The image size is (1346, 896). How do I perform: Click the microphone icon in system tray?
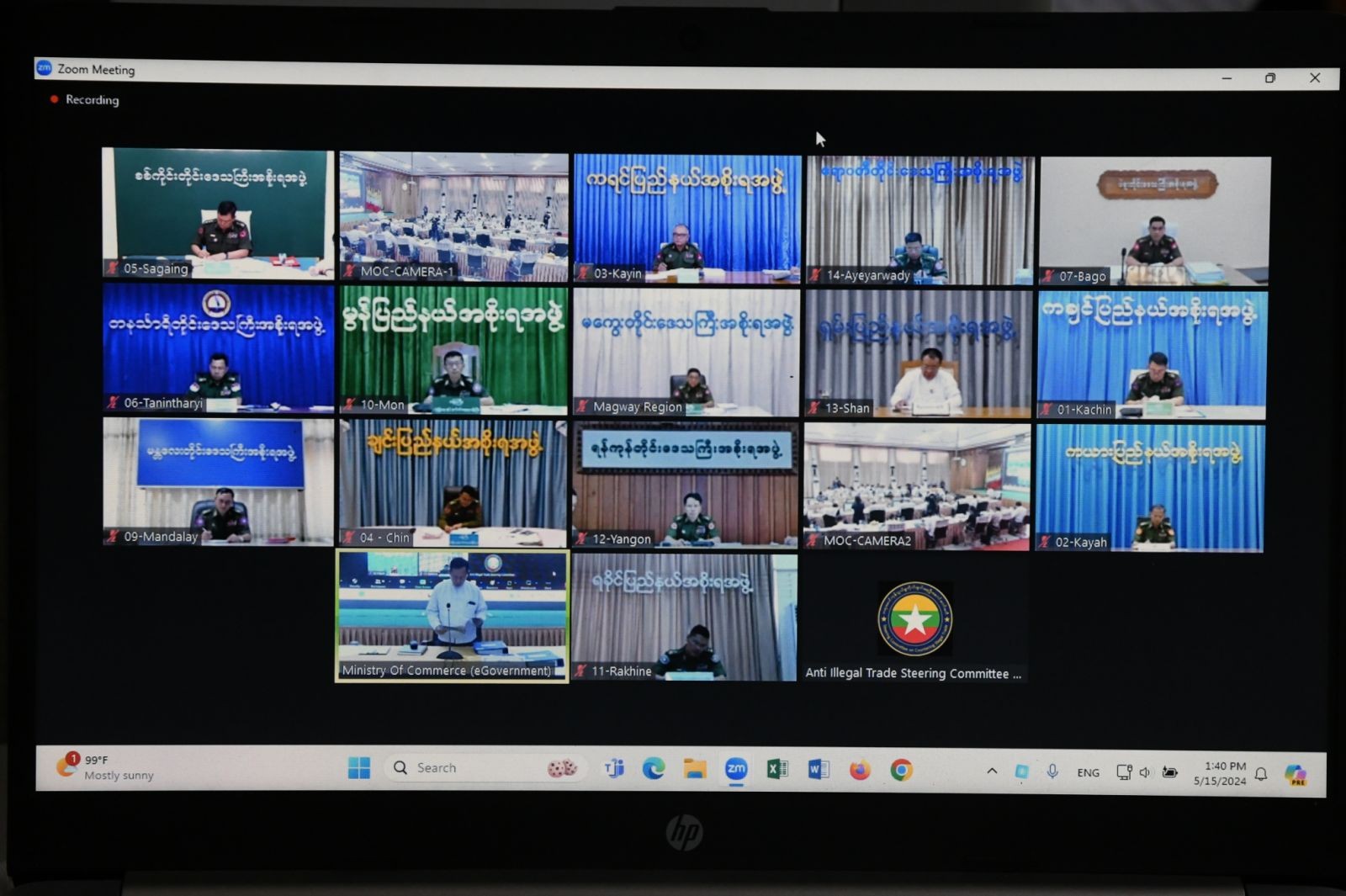click(x=1052, y=771)
